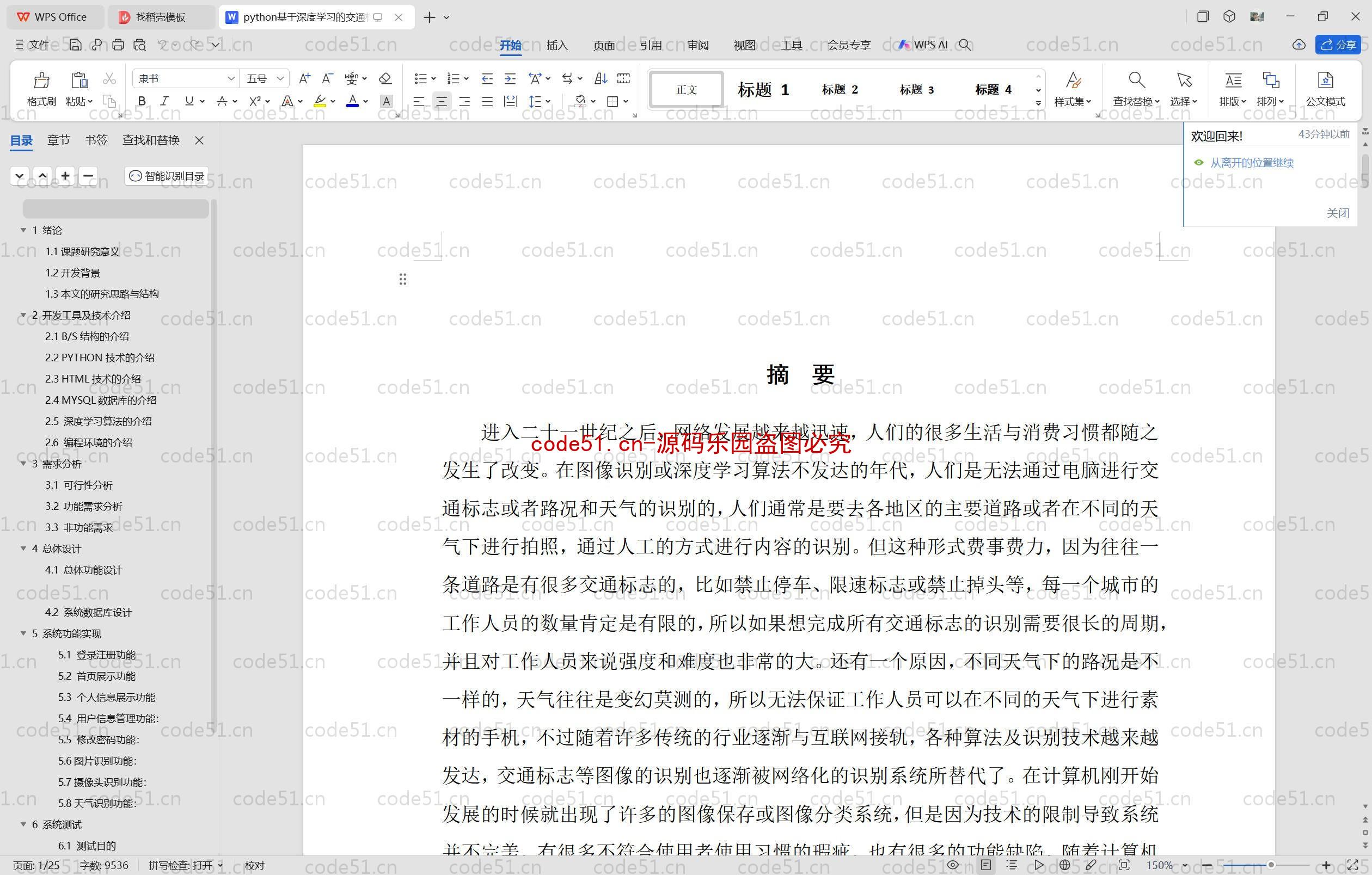The image size is (1372, 875).
Task: Click the decrease indent icon
Action: [487, 78]
